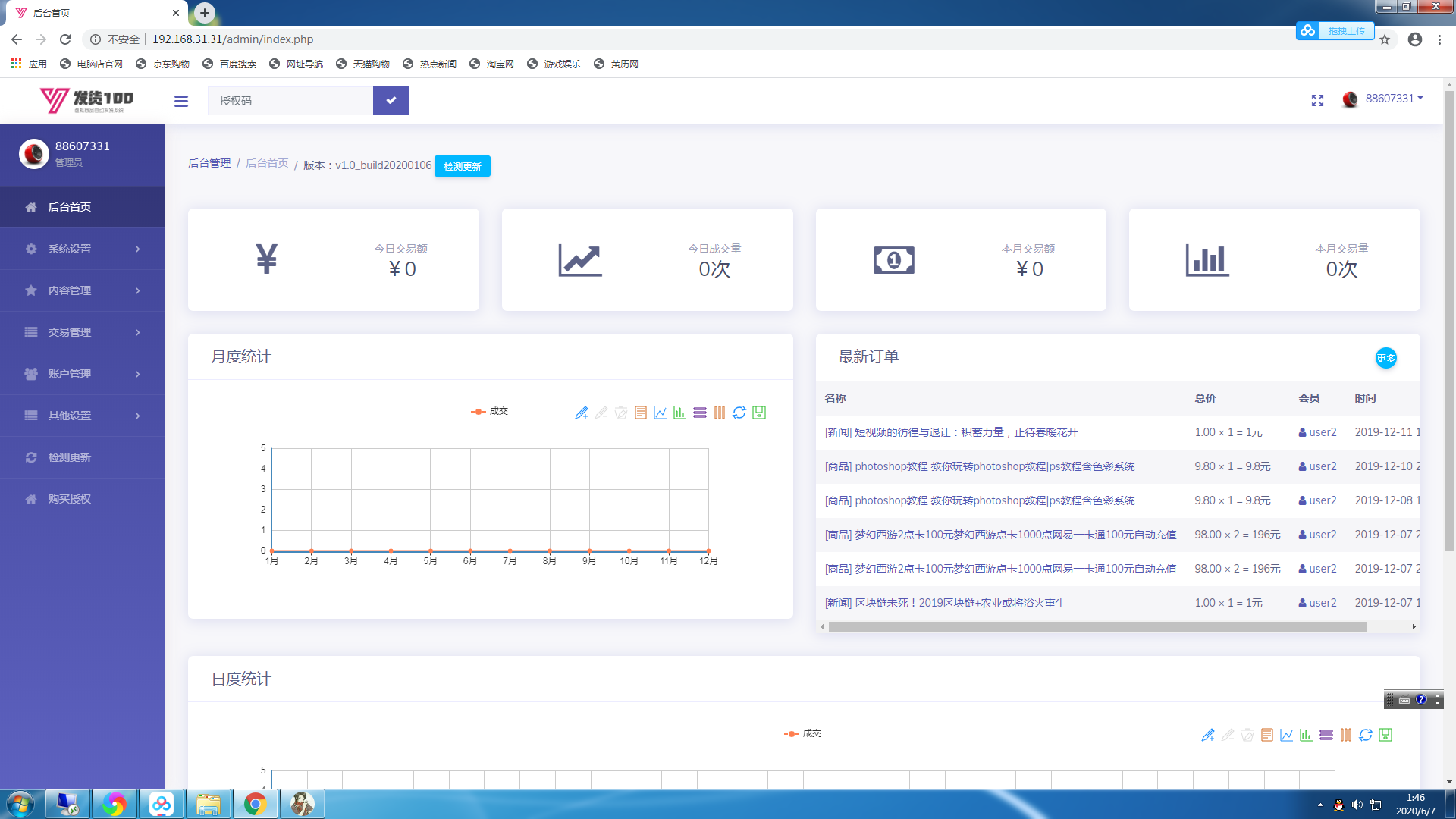Screen dimensions: 1456x819
Task: Switch daily chart to tiled mode
Action: pos(1346,735)
